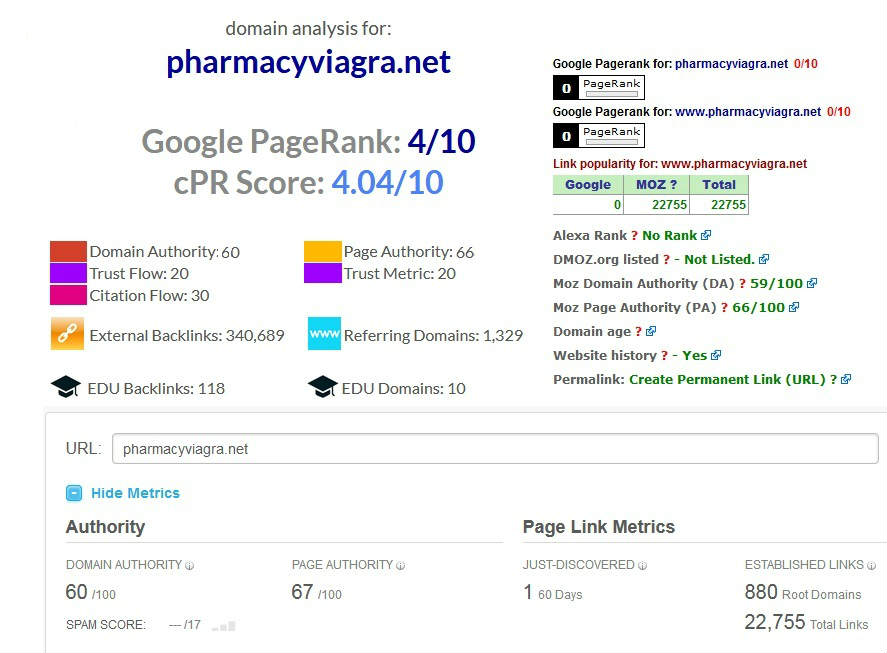Screen dimensions: 887x653
Task: Open pharmacyviagra.net link in first Pagerank line
Action: (x=731, y=63)
